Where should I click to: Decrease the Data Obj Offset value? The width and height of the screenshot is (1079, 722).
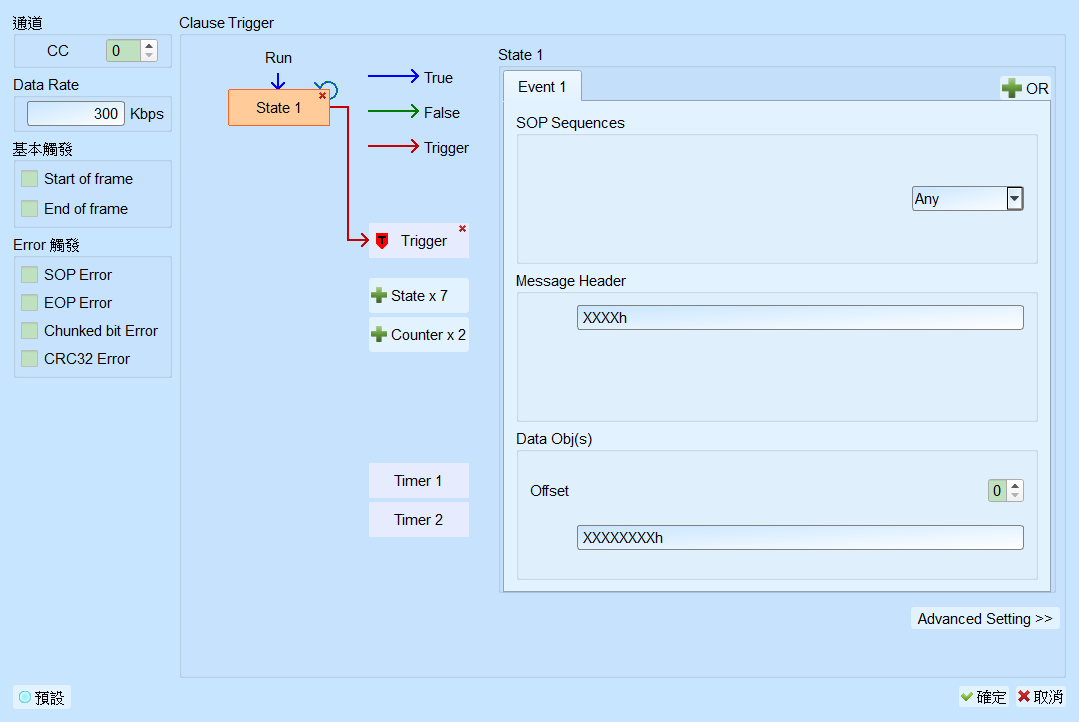pos(1015,496)
